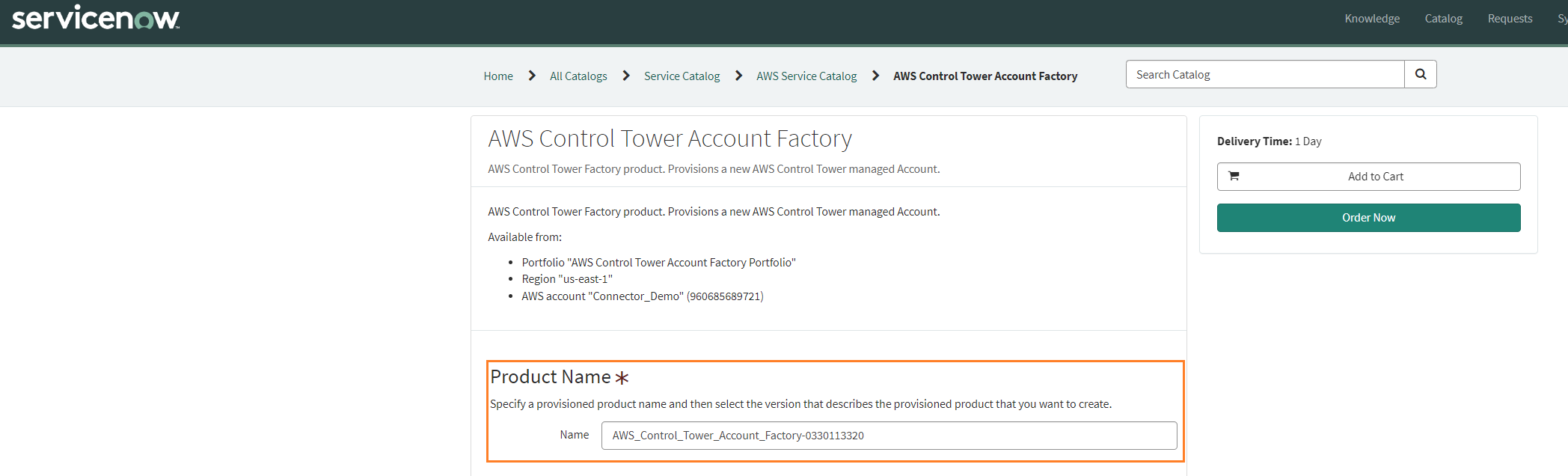Open the All Catalogs breadcrumb link

[x=578, y=76]
